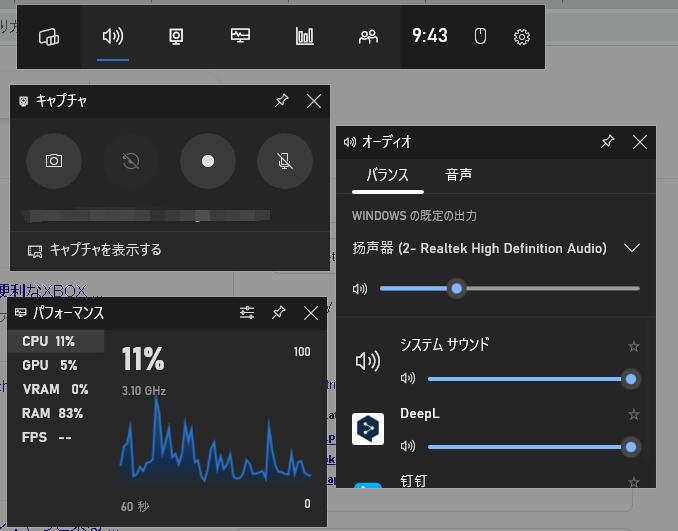Screen dimensions: 678x531
Task: Pin the パフォーマンス widget
Action: click(x=278, y=313)
